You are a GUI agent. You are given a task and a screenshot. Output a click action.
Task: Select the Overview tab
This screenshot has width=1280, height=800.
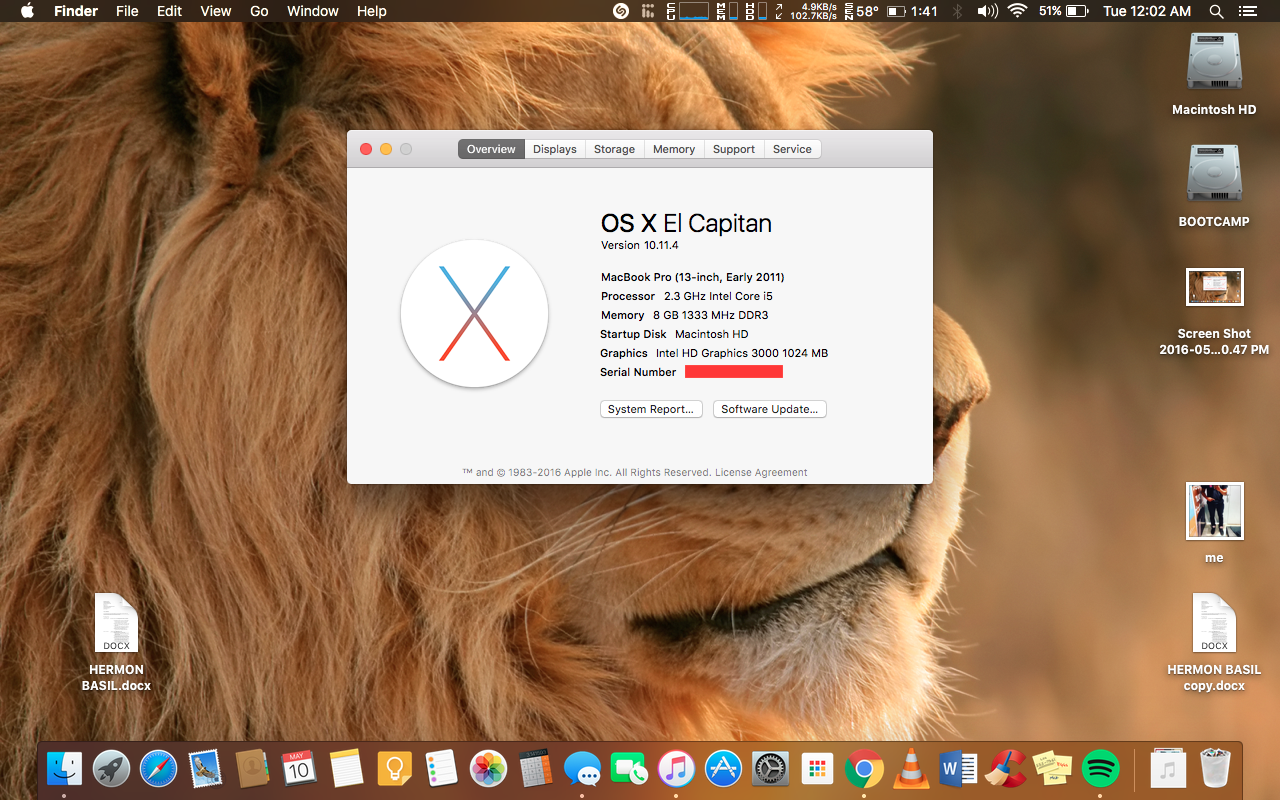pos(491,149)
